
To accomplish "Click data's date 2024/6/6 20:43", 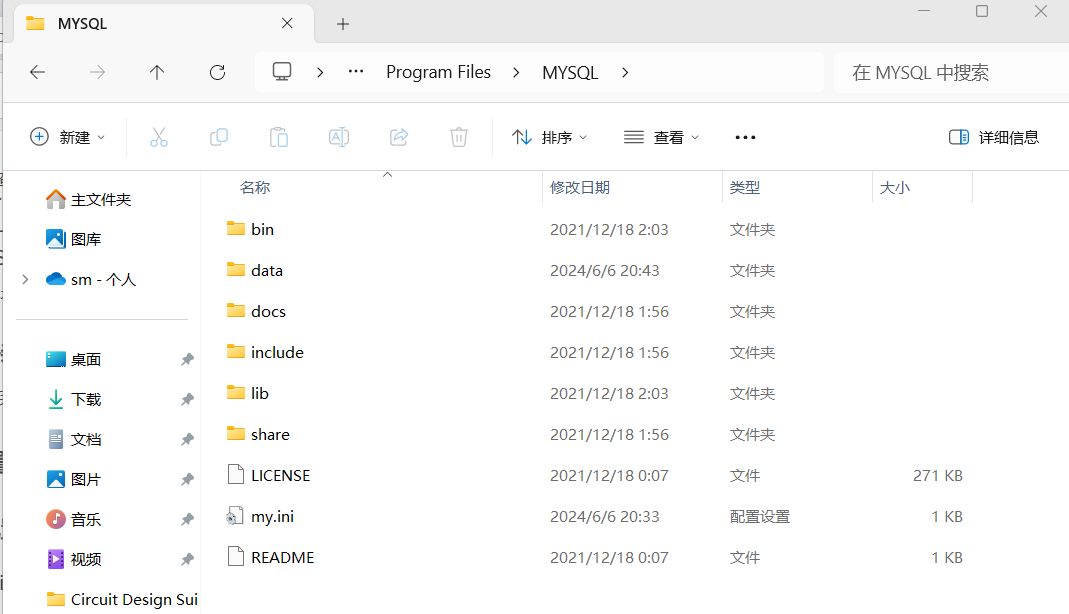I will (605, 271).
